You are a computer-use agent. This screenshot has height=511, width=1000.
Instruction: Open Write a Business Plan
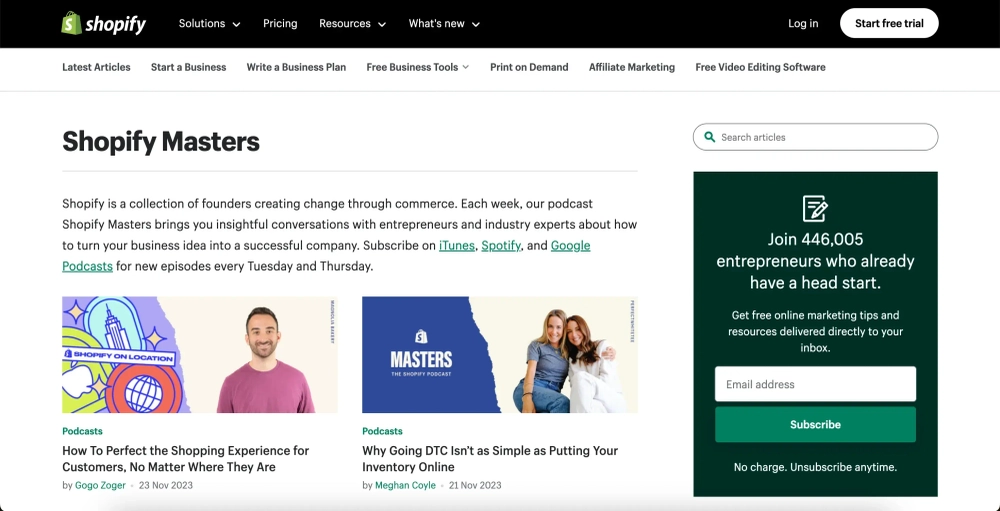pyautogui.click(x=297, y=67)
